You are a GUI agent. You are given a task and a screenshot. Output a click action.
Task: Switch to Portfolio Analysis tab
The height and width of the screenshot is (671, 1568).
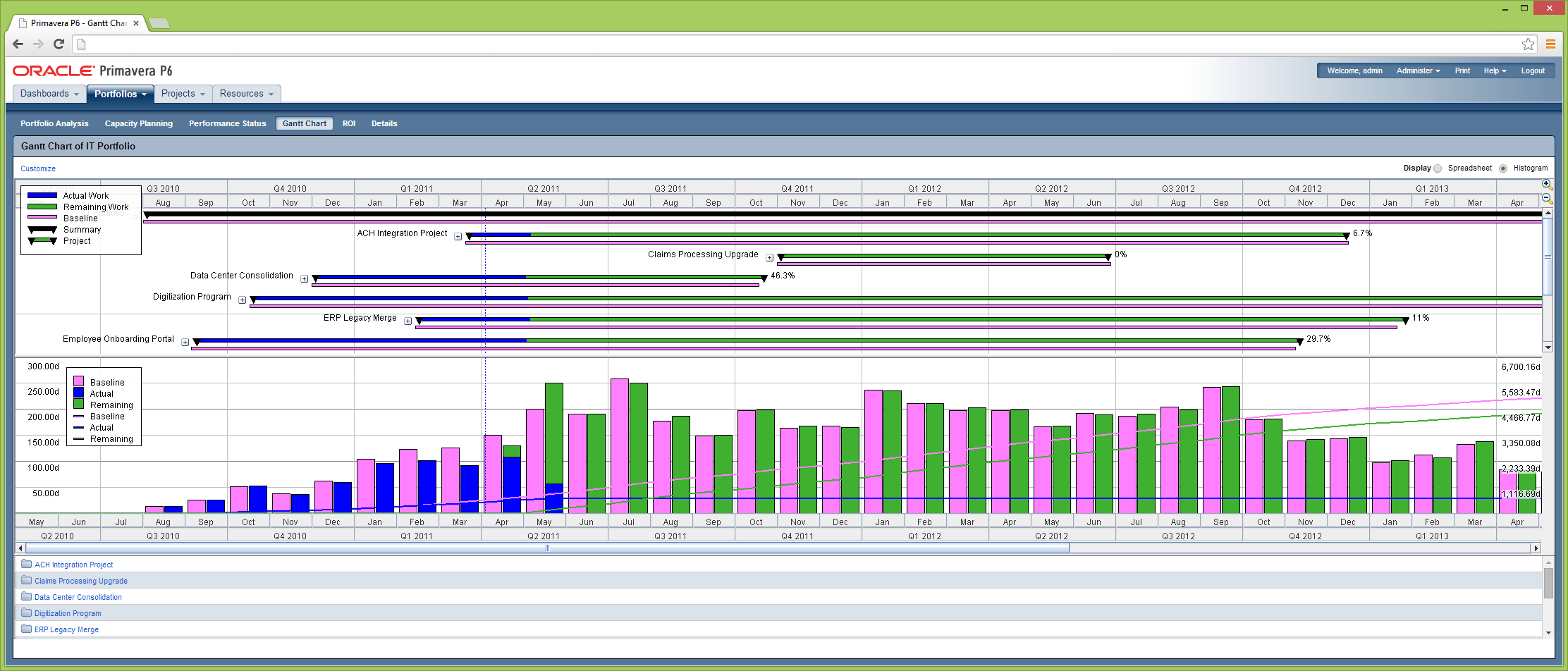[x=54, y=123]
